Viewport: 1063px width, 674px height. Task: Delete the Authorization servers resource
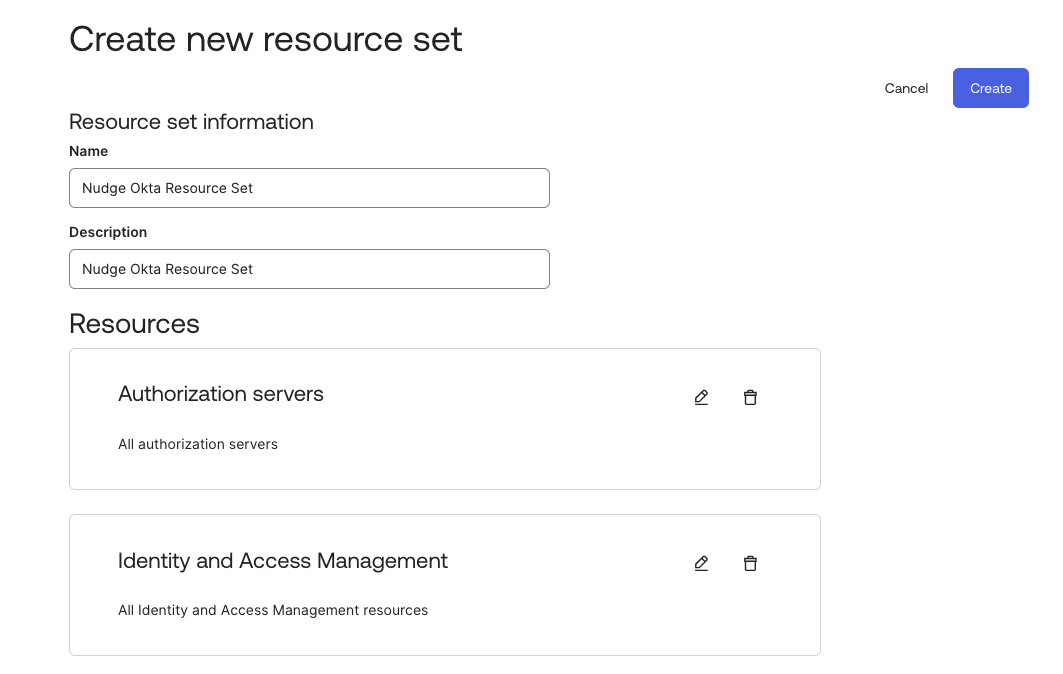[x=750, y=397]
